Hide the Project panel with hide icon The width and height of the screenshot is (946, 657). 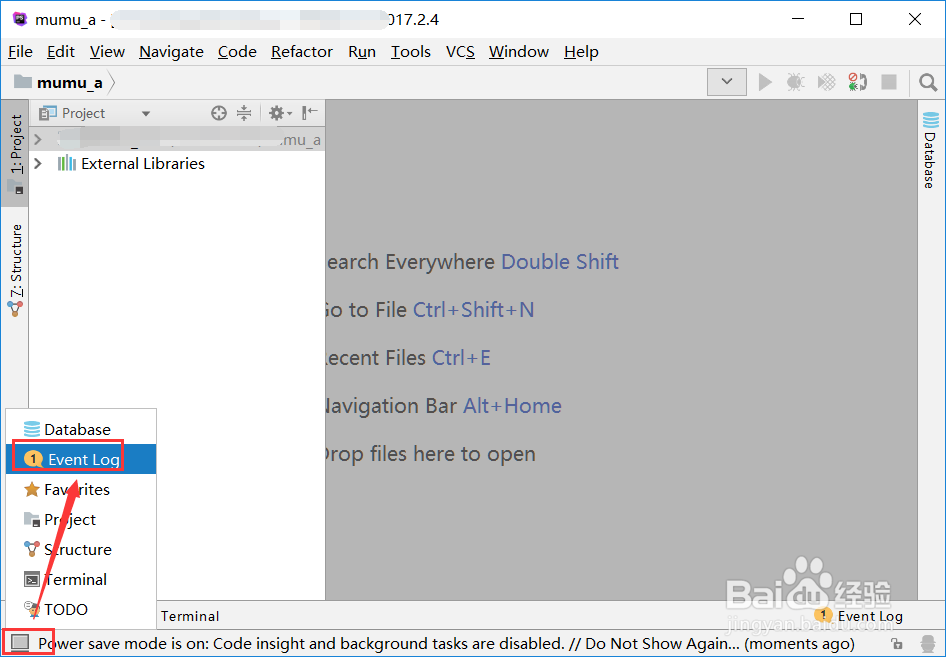(x=310, y=113)
